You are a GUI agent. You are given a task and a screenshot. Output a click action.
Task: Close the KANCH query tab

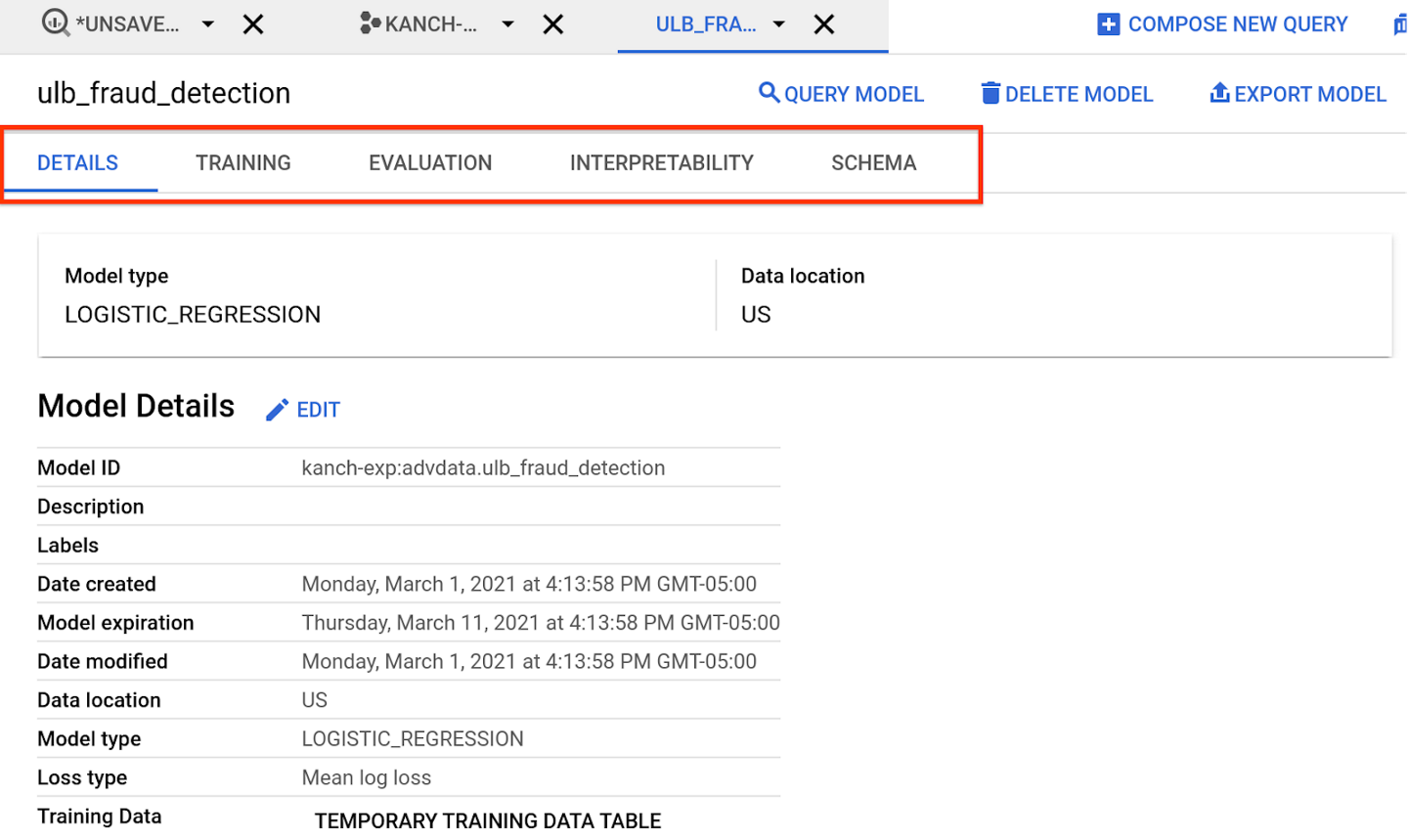pyautogui.click(x=552, y=22)
